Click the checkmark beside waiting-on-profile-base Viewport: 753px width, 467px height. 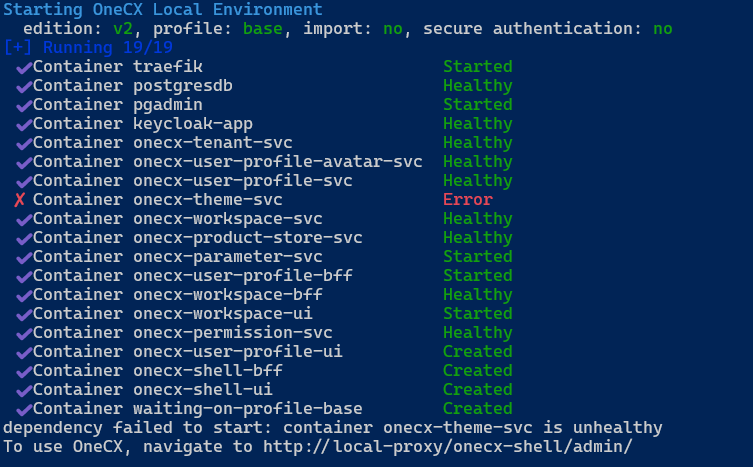point(24,409)
